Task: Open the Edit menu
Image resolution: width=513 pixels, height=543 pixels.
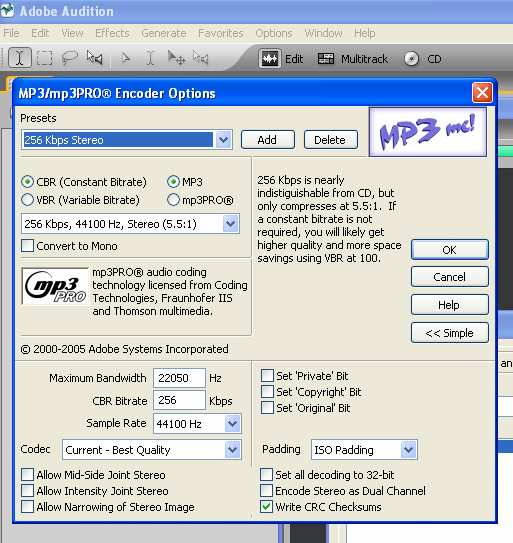Action: click(x=40, y=33)
